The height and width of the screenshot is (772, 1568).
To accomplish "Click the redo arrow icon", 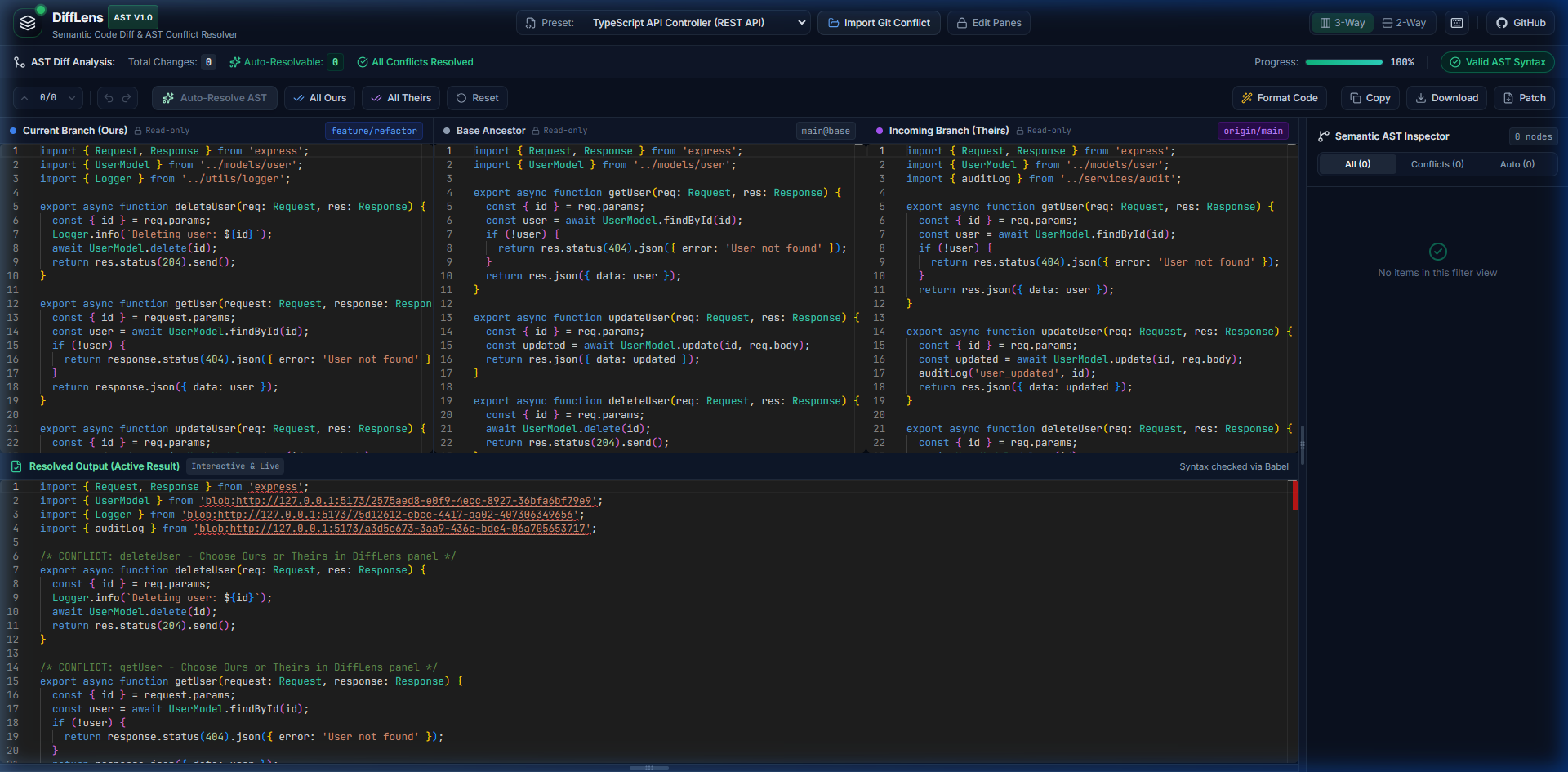I will coord(127,98).
